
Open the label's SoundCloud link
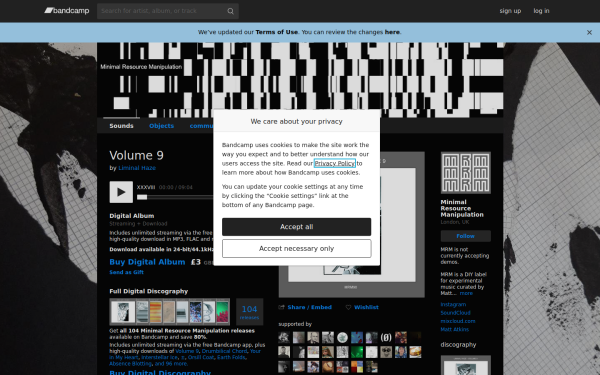pyautogui.click(x=455, y=313)
